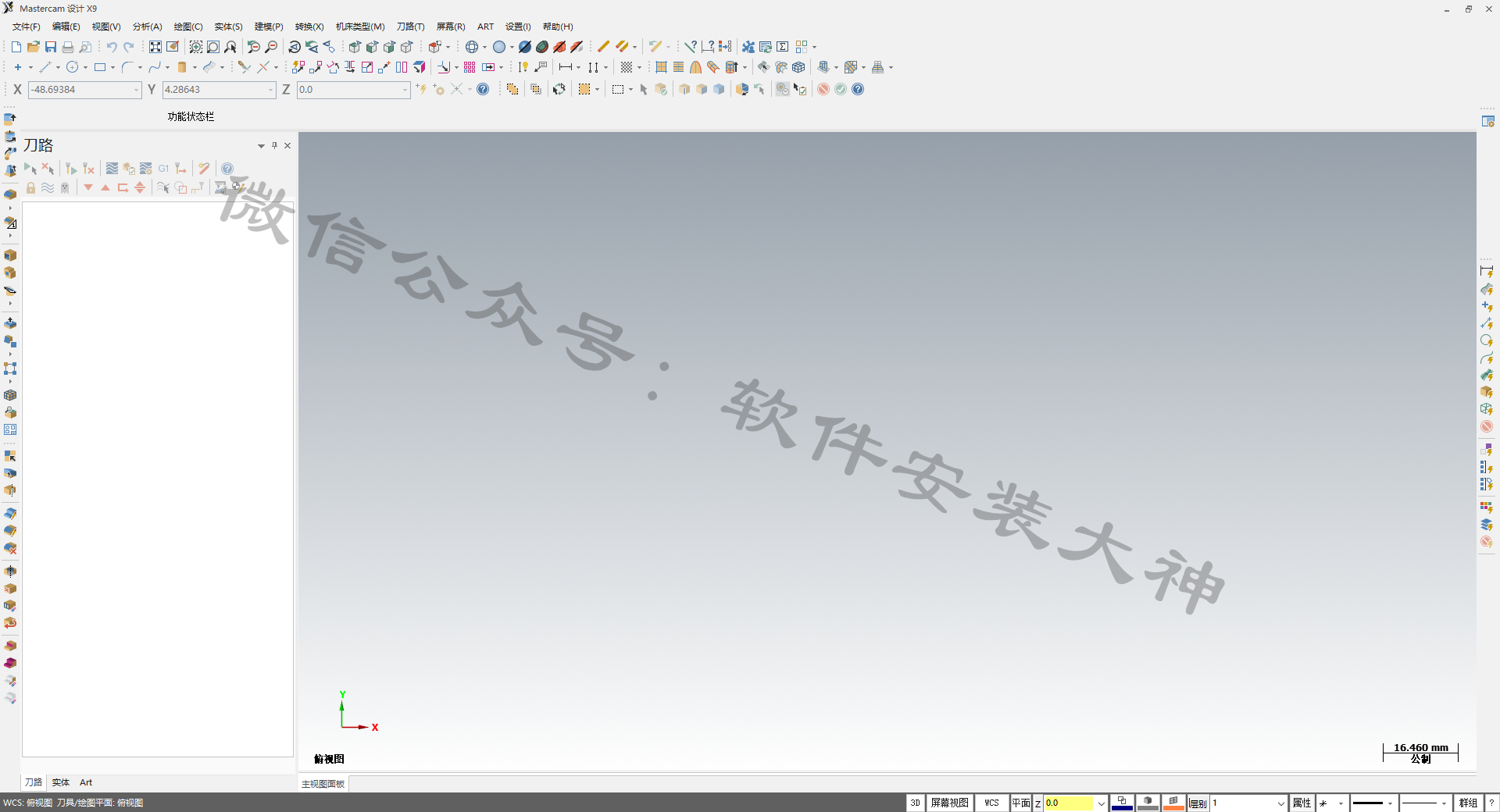Open the 层别 level number dropdown
The image size is (1500, 812).
point(1280,803)
